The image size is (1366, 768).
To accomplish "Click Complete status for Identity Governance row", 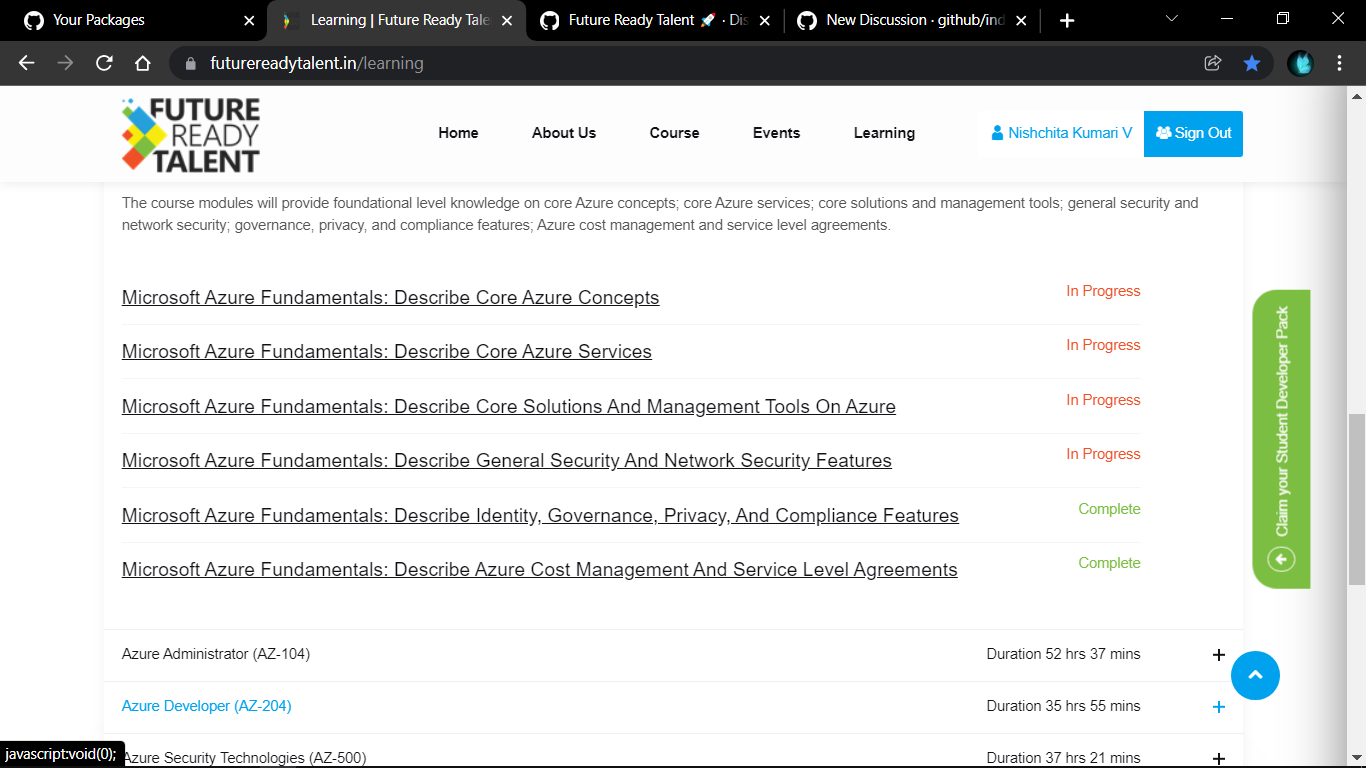I will [x=1109, y=509].
